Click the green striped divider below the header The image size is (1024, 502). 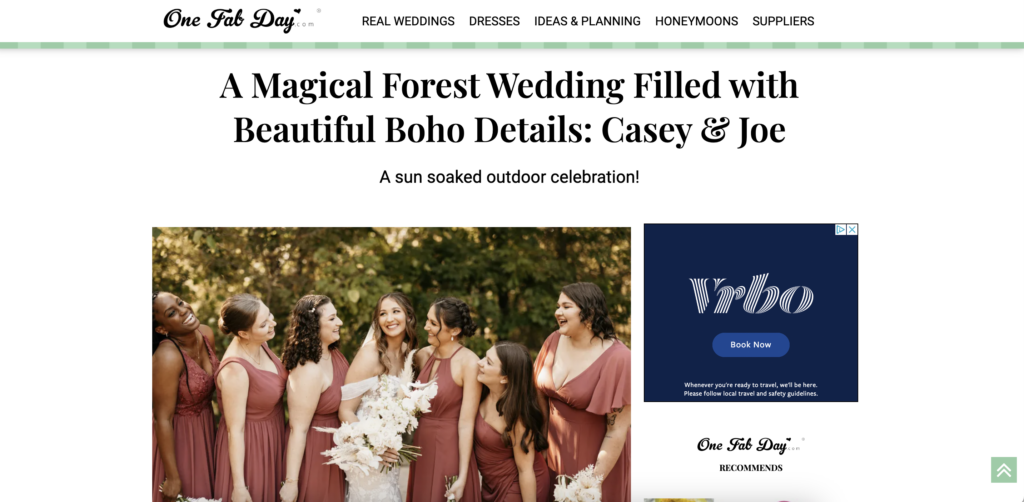[x=512, y=46]
